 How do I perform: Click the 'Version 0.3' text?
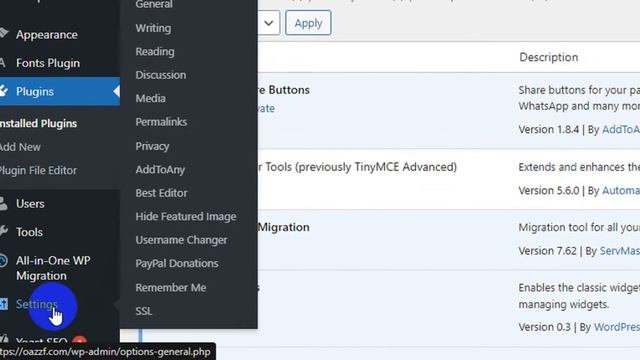point(544,327)
